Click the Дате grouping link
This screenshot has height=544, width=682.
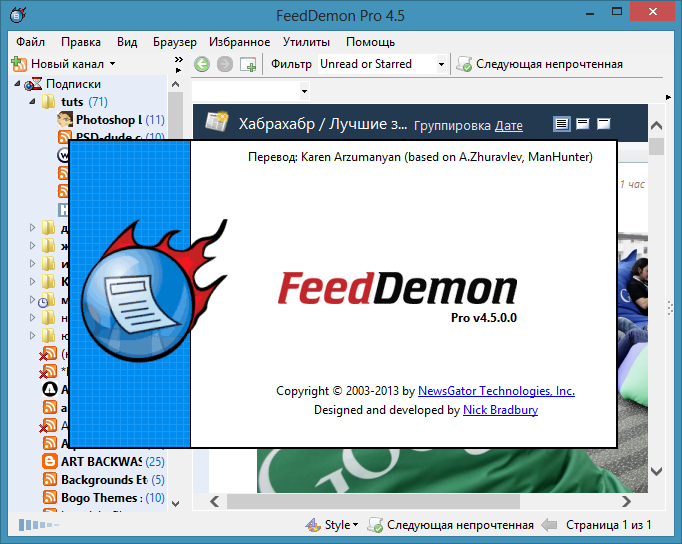point(508,126)
